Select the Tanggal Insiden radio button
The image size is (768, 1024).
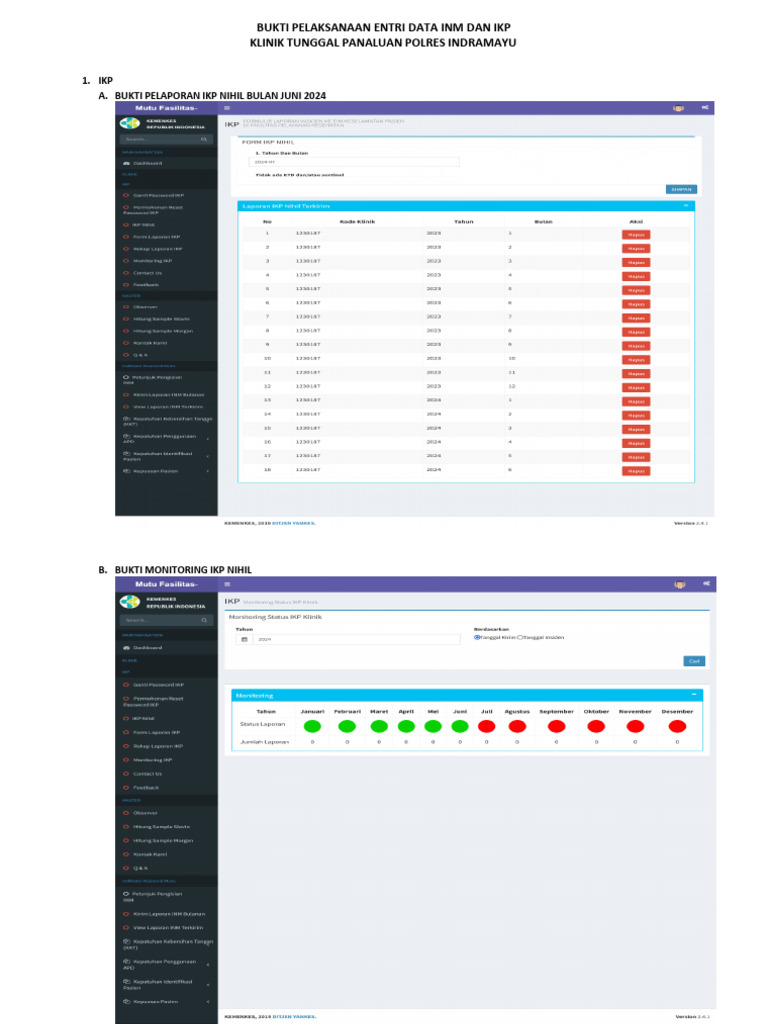click(x=520, y=637)
